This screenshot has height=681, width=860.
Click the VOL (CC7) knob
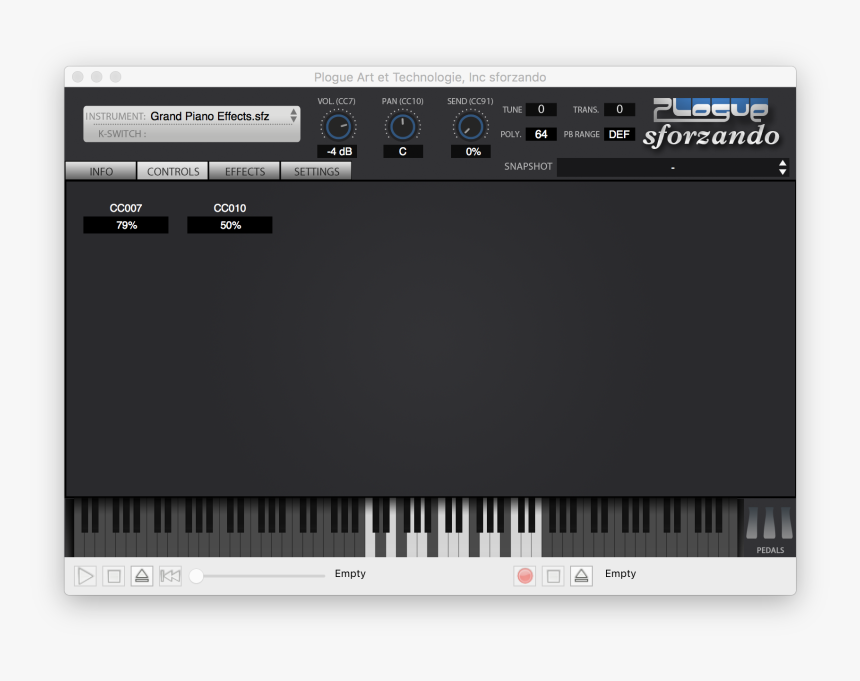[x=338, y=127]
